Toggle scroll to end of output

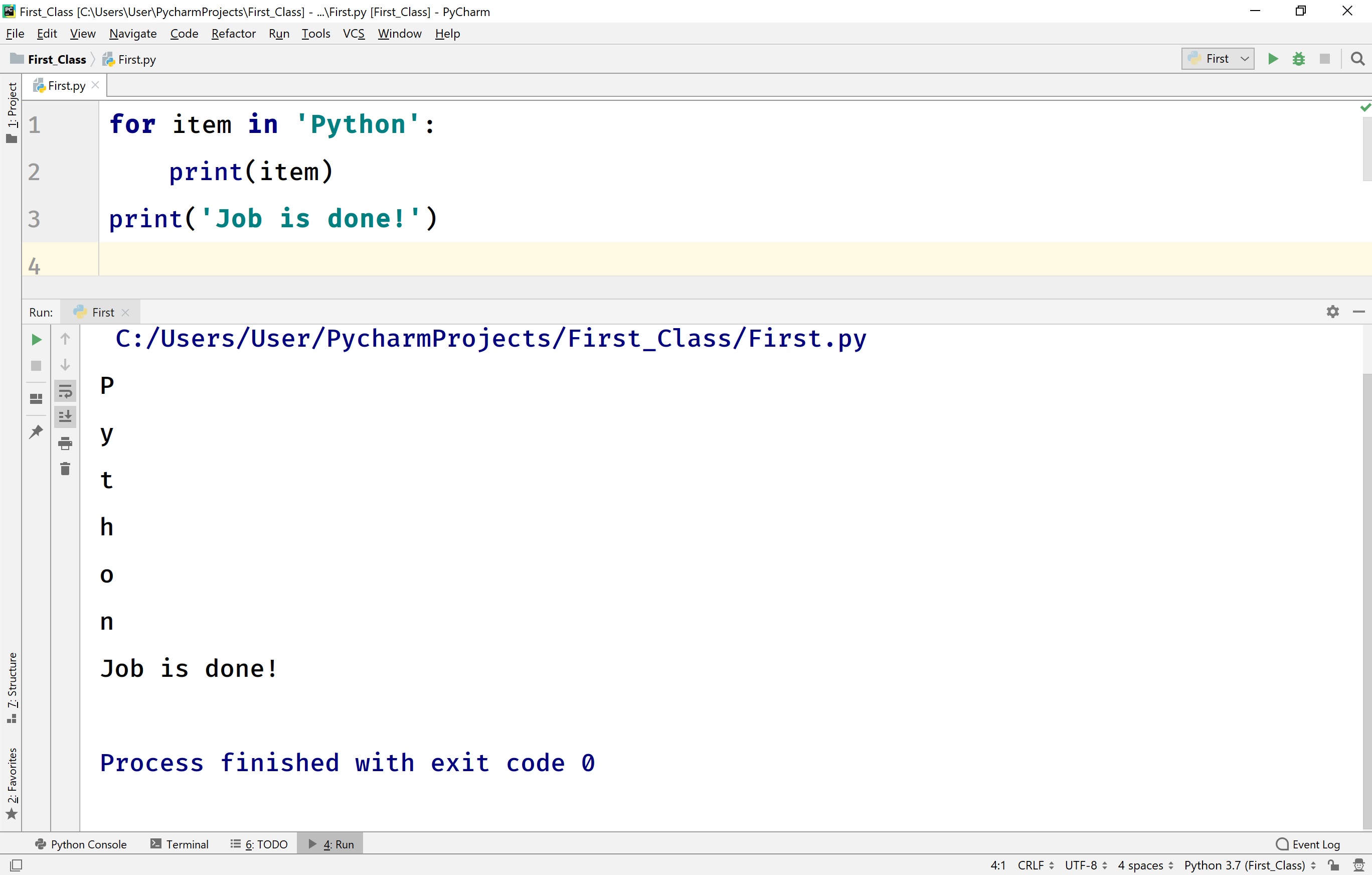(65, 417)
